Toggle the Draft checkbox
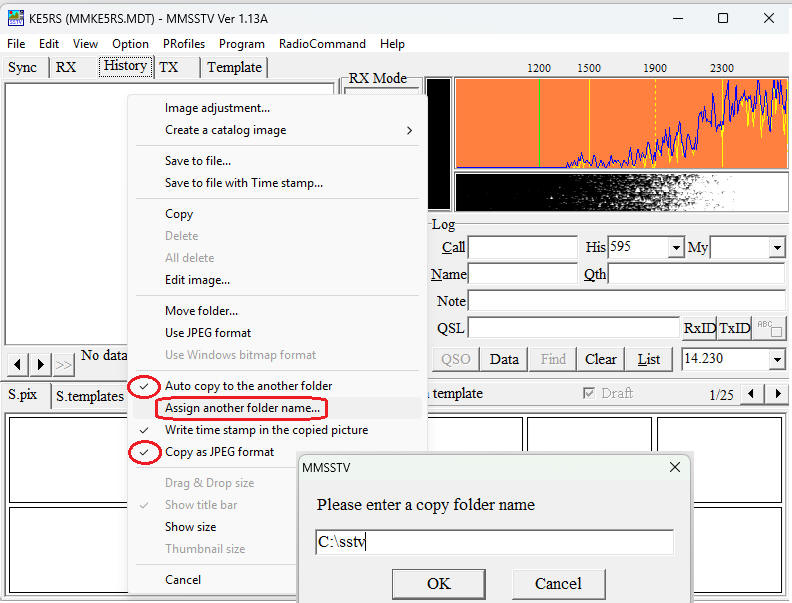The width and height of the screenshot is (792, 603). (x=590, y=393)
